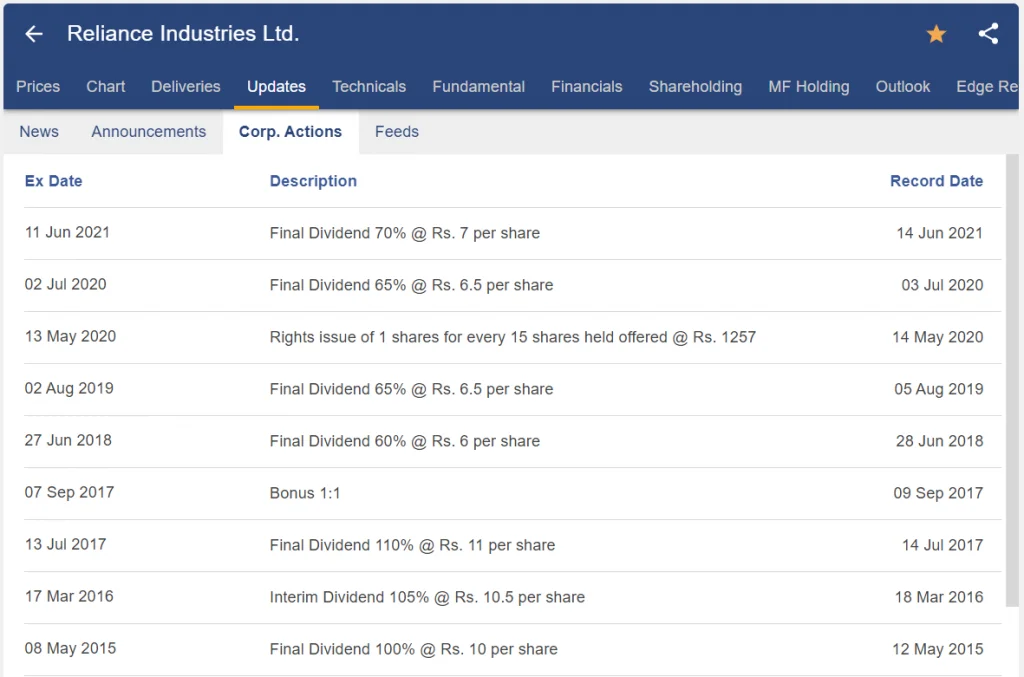Select the Corp. Actions sub-tab
Viewport: 1024px width, 677px height.
tap(291, 132)
